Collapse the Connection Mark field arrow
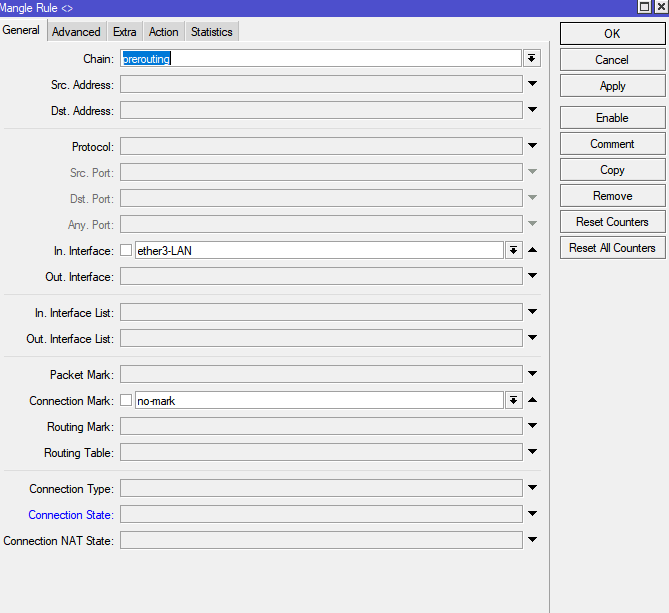The width and height of the screenshot is (669, 613). pos(532,401)
